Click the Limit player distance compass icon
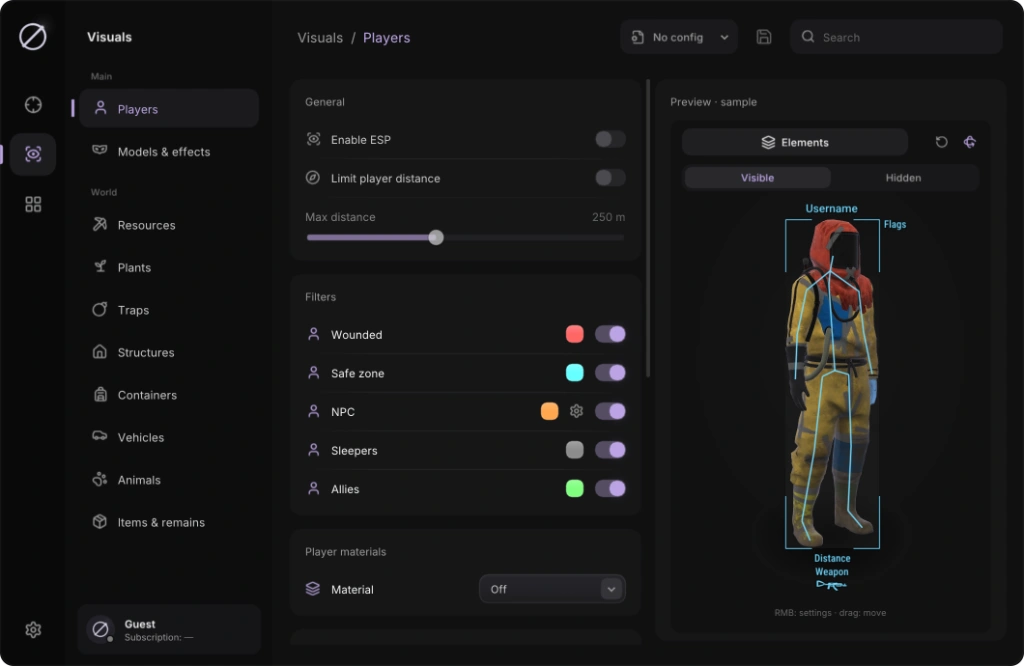Viewport: 1024px width, 666px height. (x=313, y=178)
